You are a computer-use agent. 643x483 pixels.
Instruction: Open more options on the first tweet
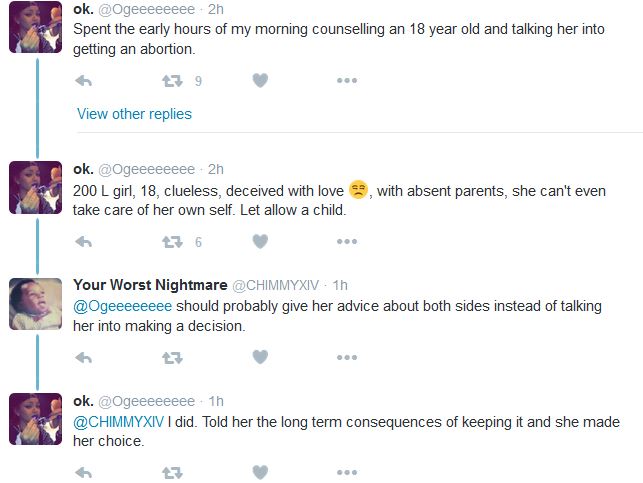pyautogui.click(x=347, y=81)
